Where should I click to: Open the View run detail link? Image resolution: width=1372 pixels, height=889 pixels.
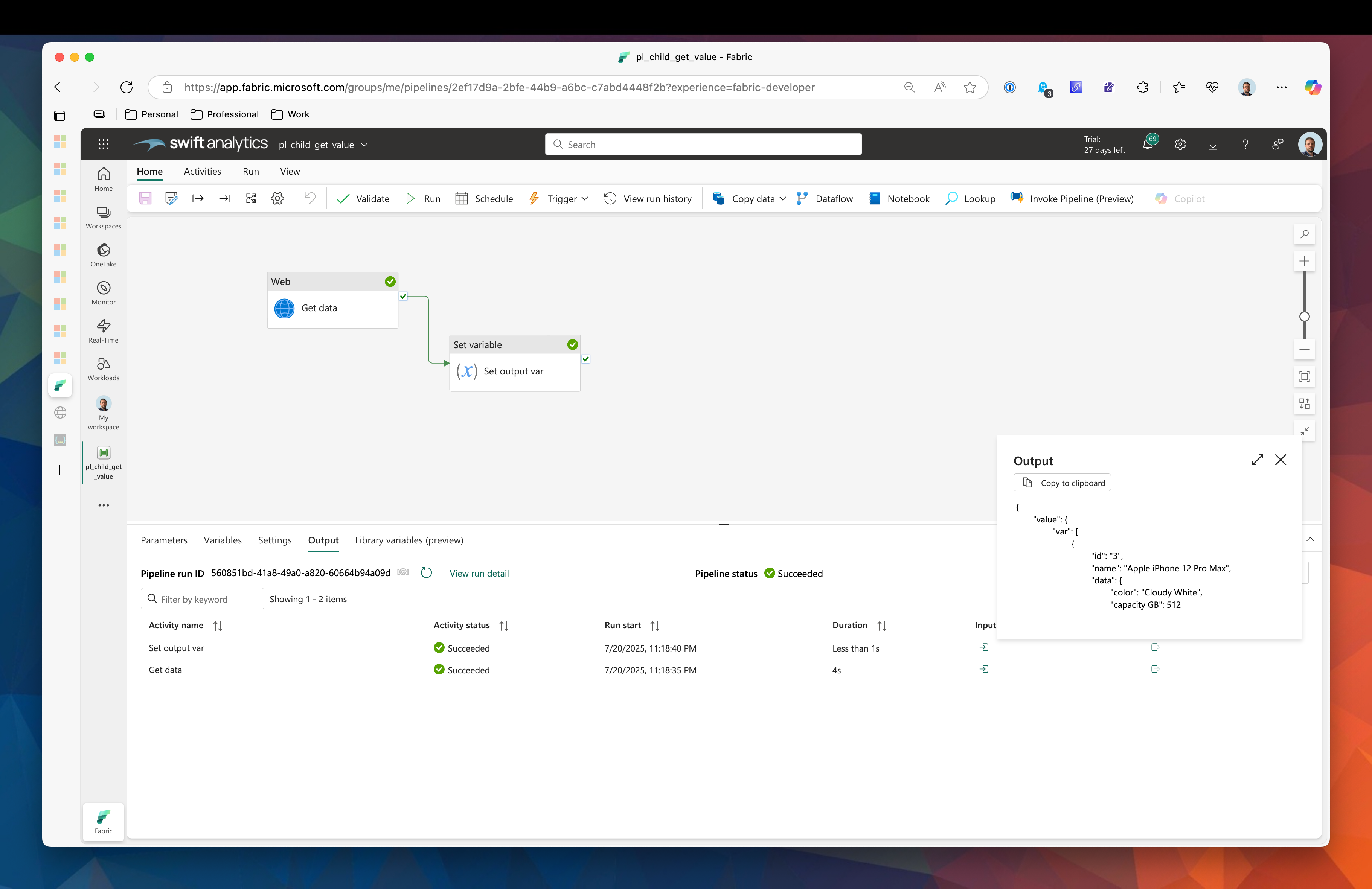pos(479,573)
